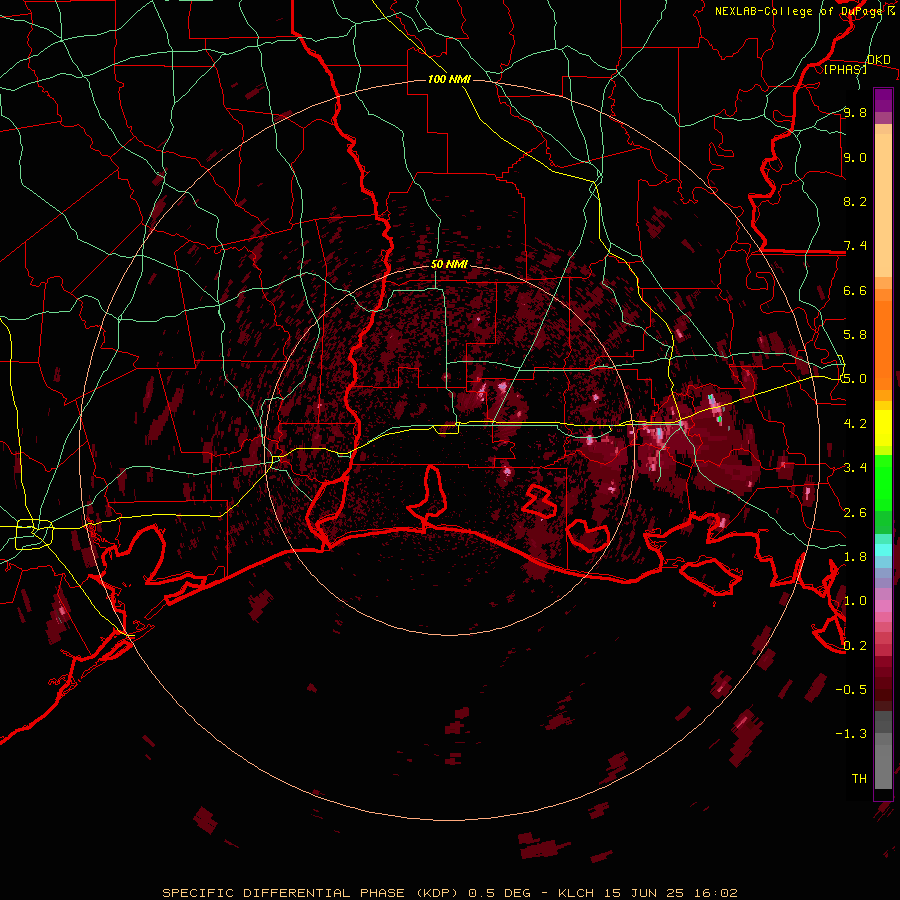Click the "TH" label on the color scale
Image resolution: width=900 pixels, height=900 pixels.
[x=859, y=779]
